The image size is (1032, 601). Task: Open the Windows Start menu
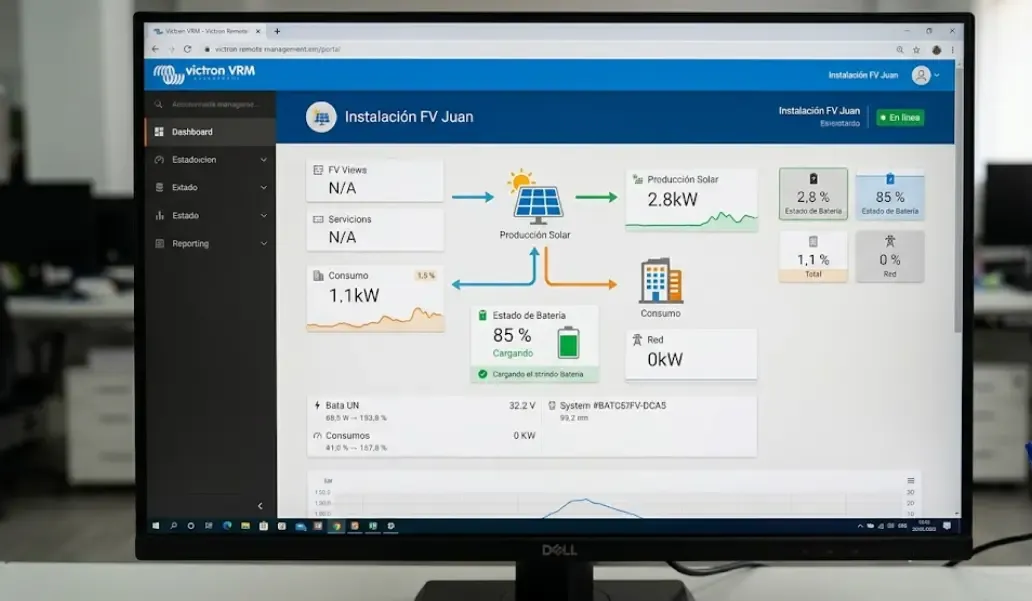point(156,526)
